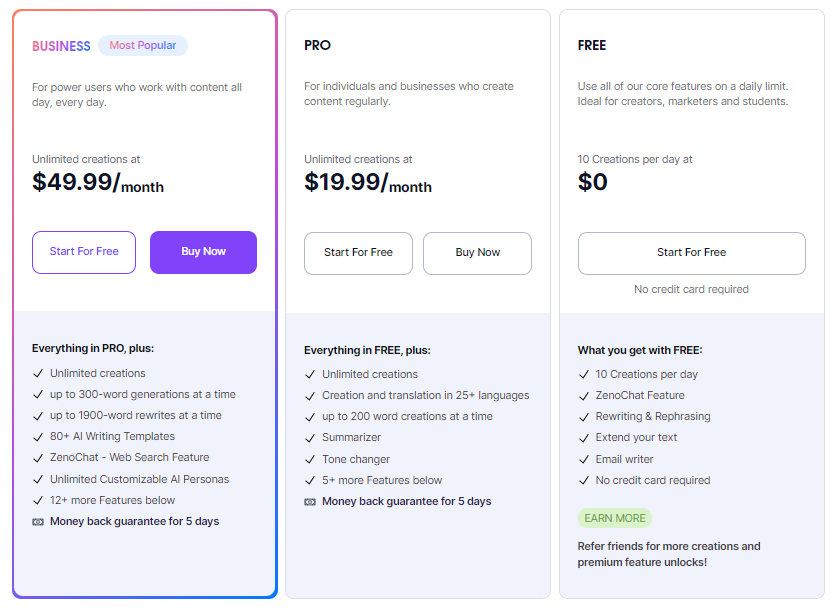This screenshot has height=613, width=833.
Task: Click checkmark next to Unlimited Customizable AI Personas
Action: point(38,480)
